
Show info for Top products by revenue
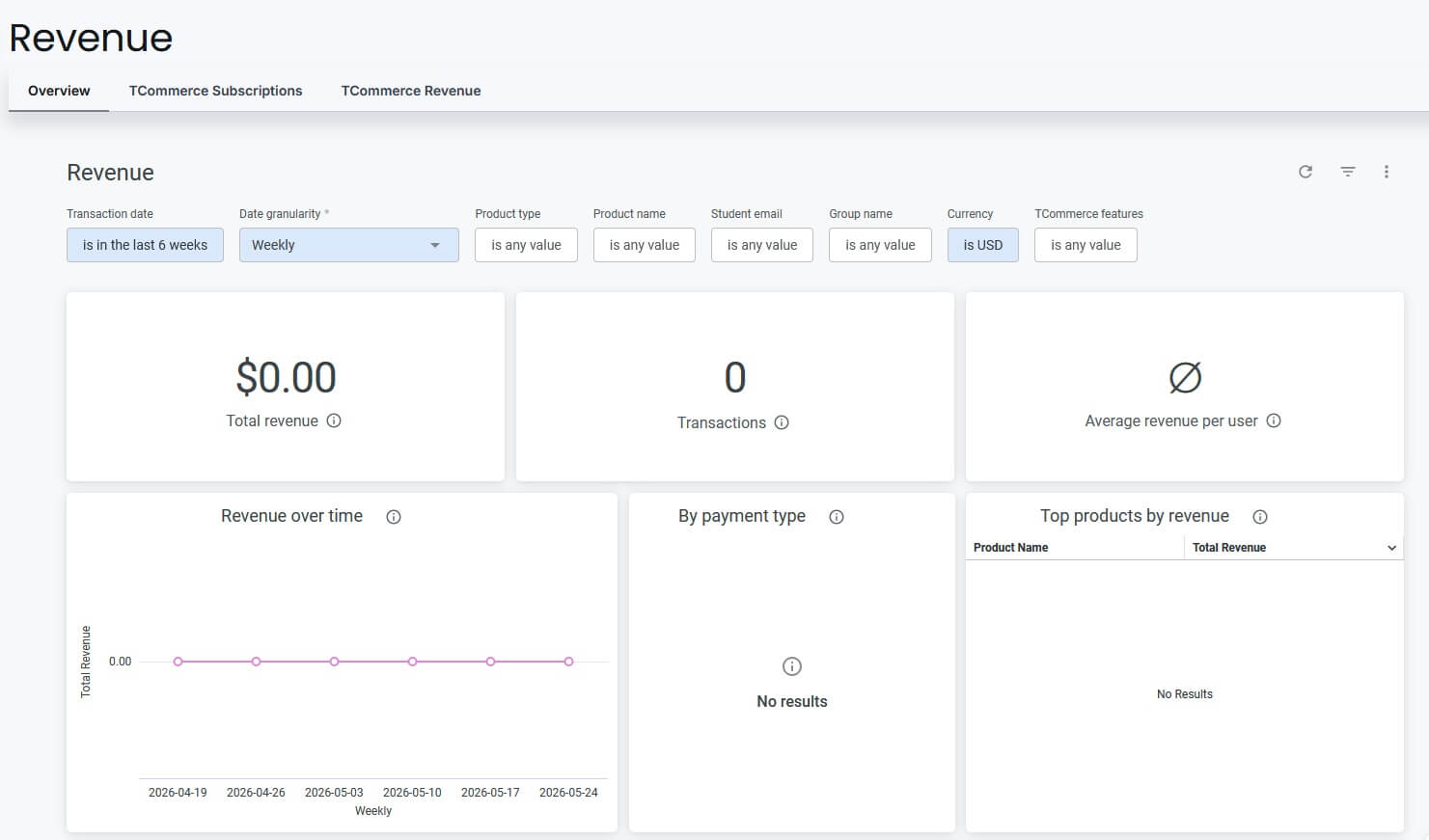click(x=1260, y=517)
